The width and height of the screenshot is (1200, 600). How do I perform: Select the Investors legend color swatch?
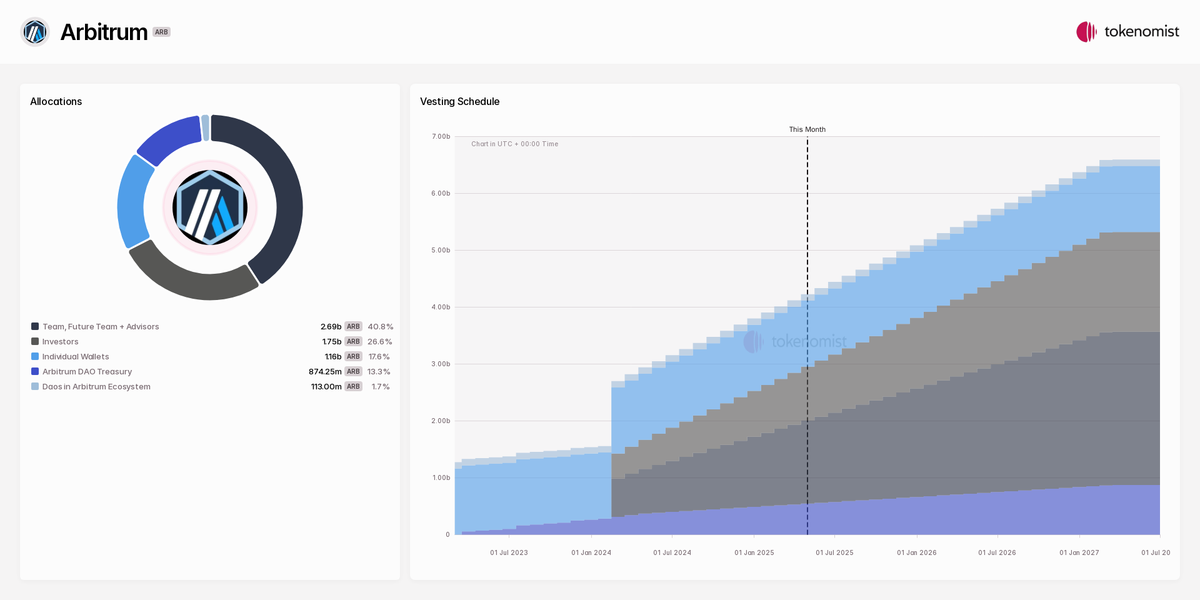[x=35, y=342]
